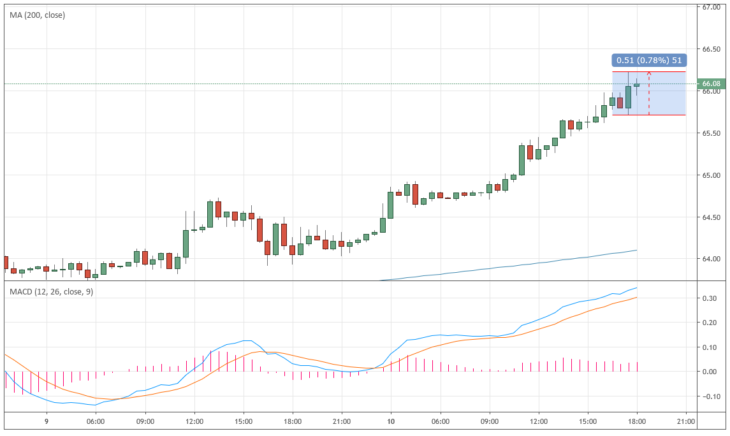Click the 64.50 price axis label
This screenshot has width=730, height=436.
coord(711,217)
